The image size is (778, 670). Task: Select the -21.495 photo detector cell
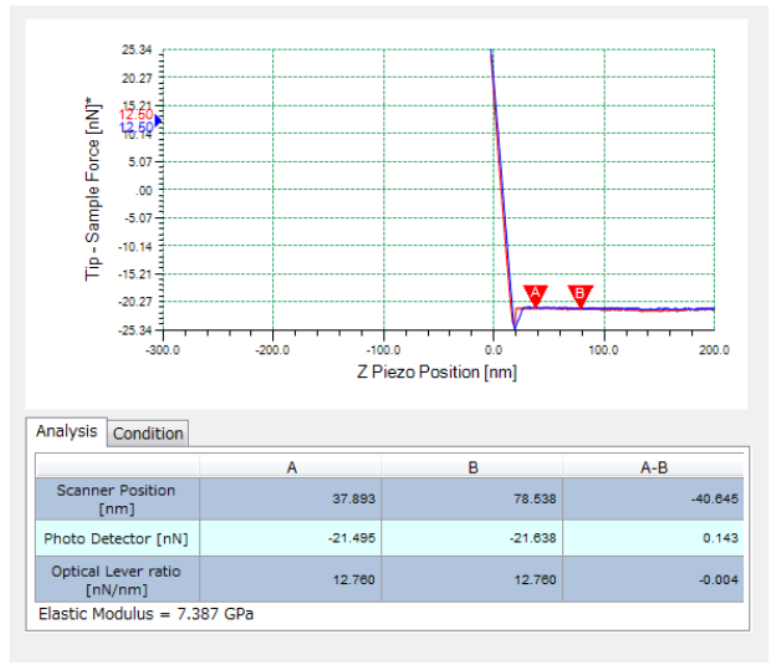(290, 538)
